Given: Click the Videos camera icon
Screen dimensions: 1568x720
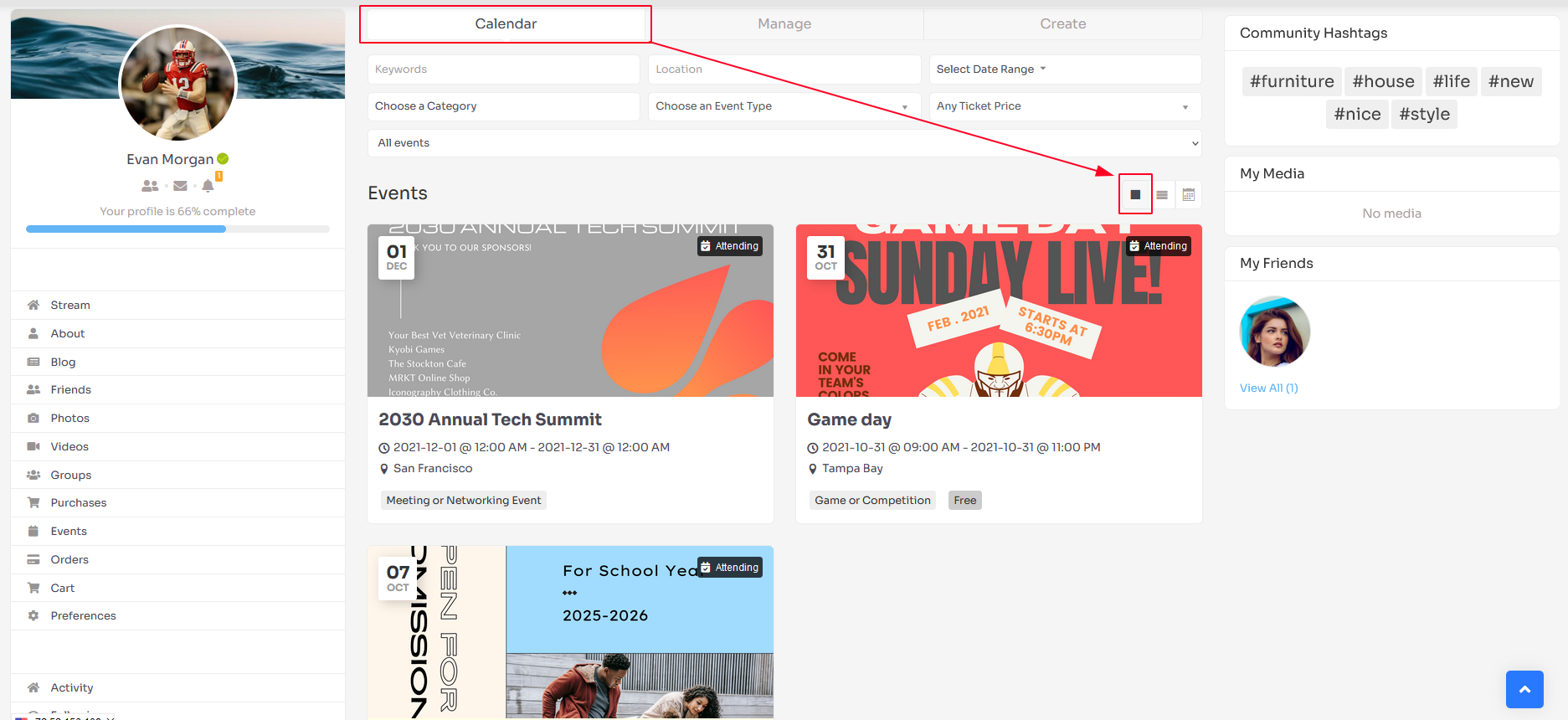Looking at the screenshot, I should coord(33,446).
